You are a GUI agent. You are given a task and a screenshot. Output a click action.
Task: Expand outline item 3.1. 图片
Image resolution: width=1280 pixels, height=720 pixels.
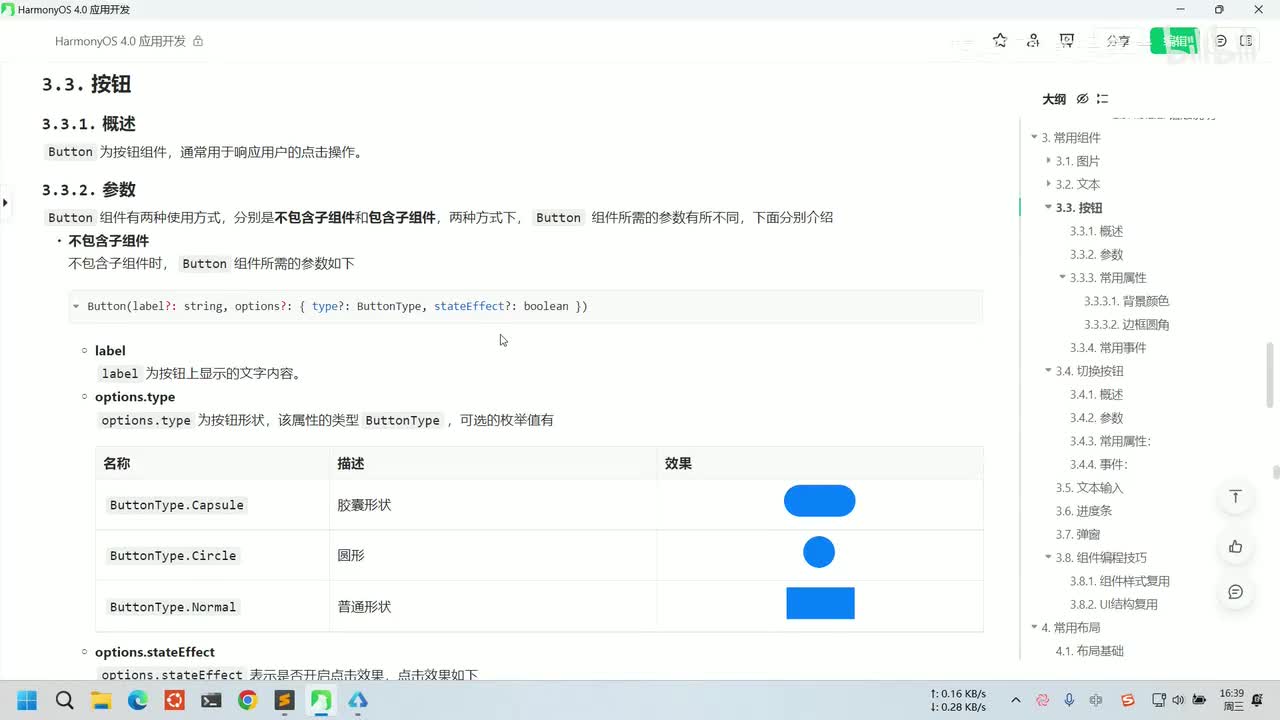point(1049,161)
